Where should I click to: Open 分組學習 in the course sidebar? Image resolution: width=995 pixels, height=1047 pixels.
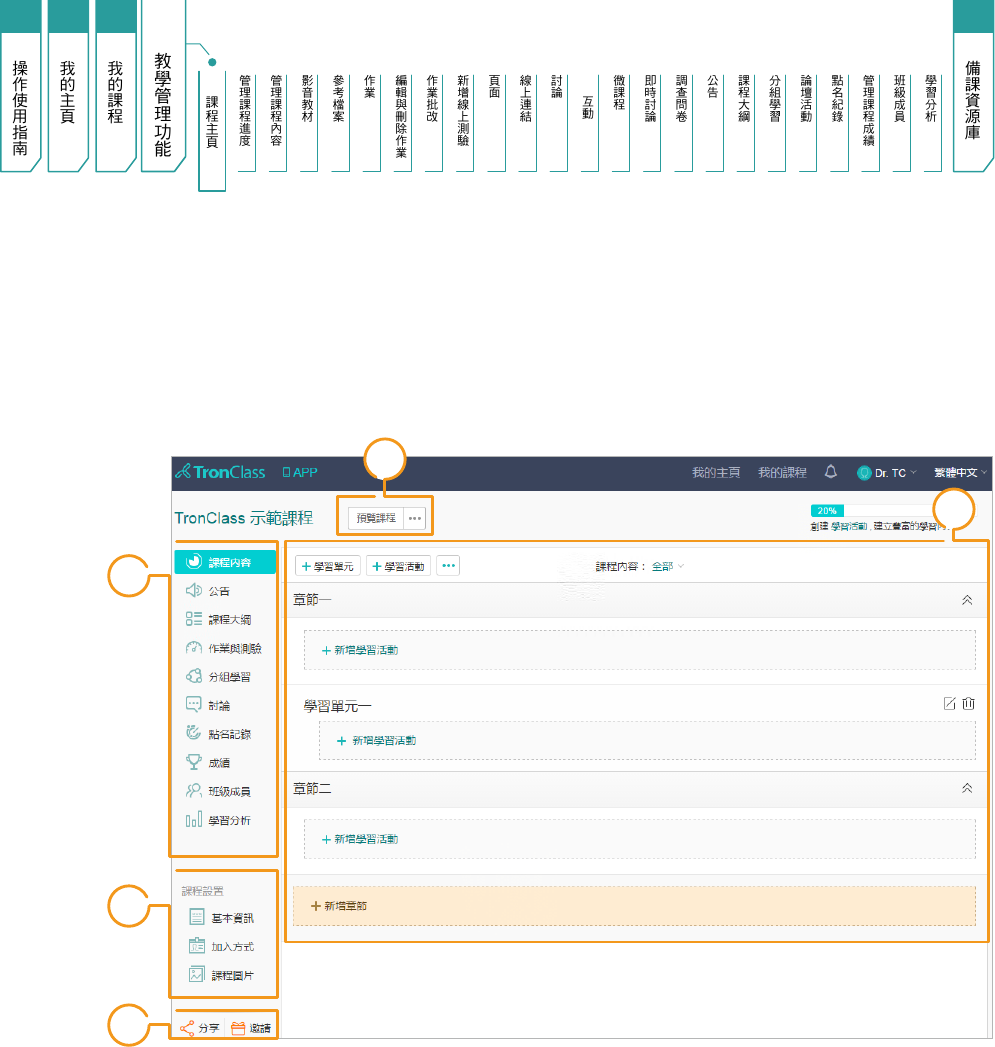(x=218, y=677)
